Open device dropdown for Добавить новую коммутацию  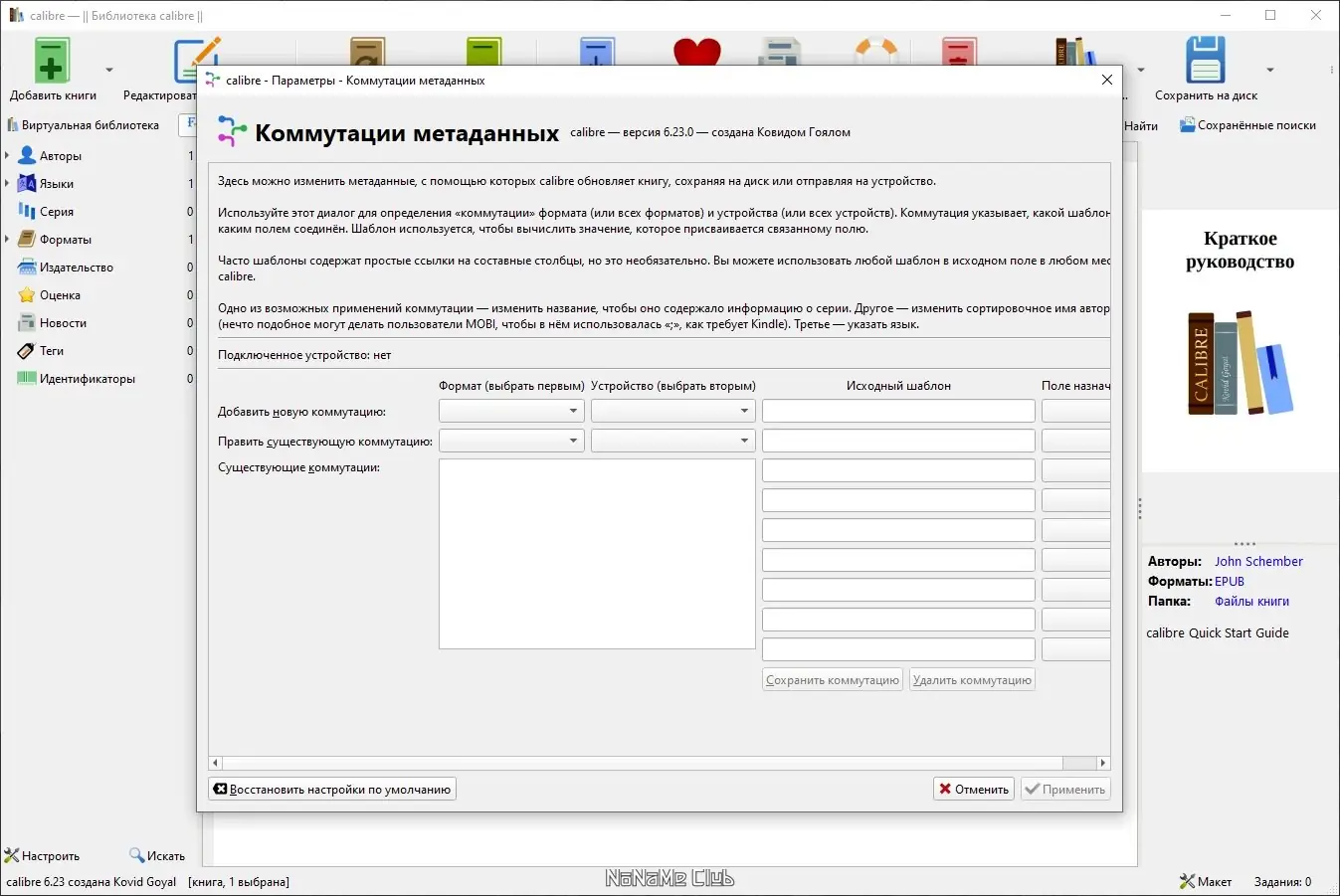click(673, 411)
